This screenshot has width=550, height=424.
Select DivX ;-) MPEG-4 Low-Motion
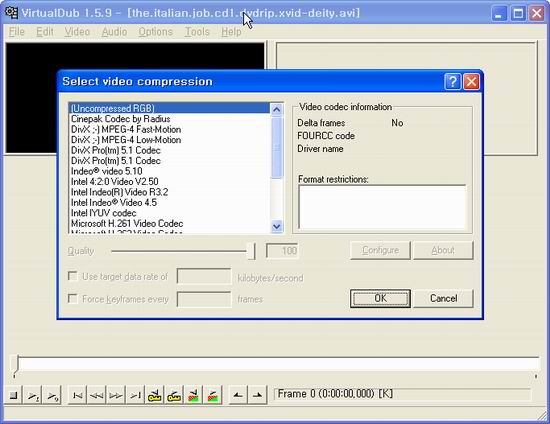coord(170,140)
